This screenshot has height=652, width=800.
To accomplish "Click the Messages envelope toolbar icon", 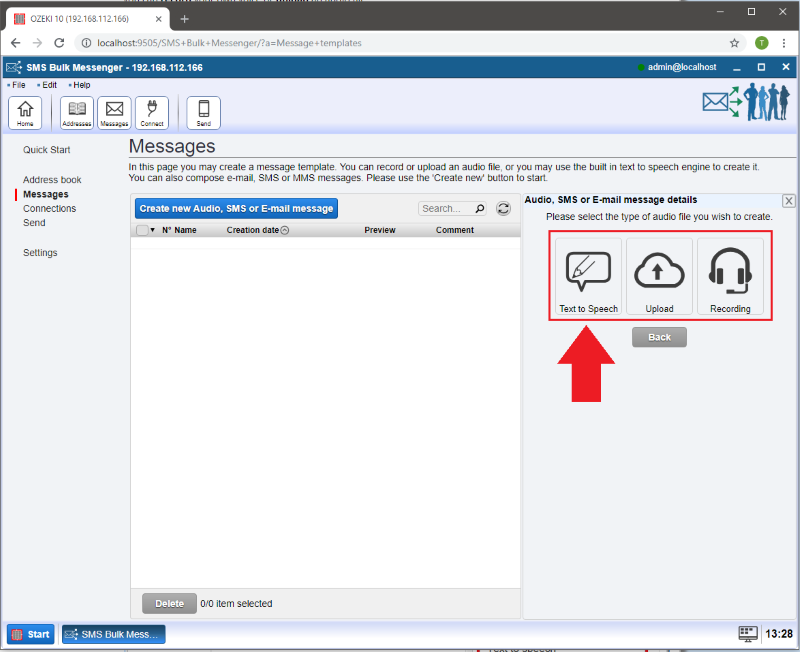I will tap(114, 113).
